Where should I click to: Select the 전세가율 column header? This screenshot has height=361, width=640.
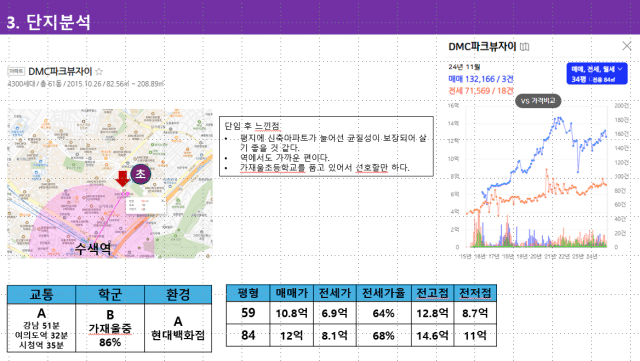[384, 293]
